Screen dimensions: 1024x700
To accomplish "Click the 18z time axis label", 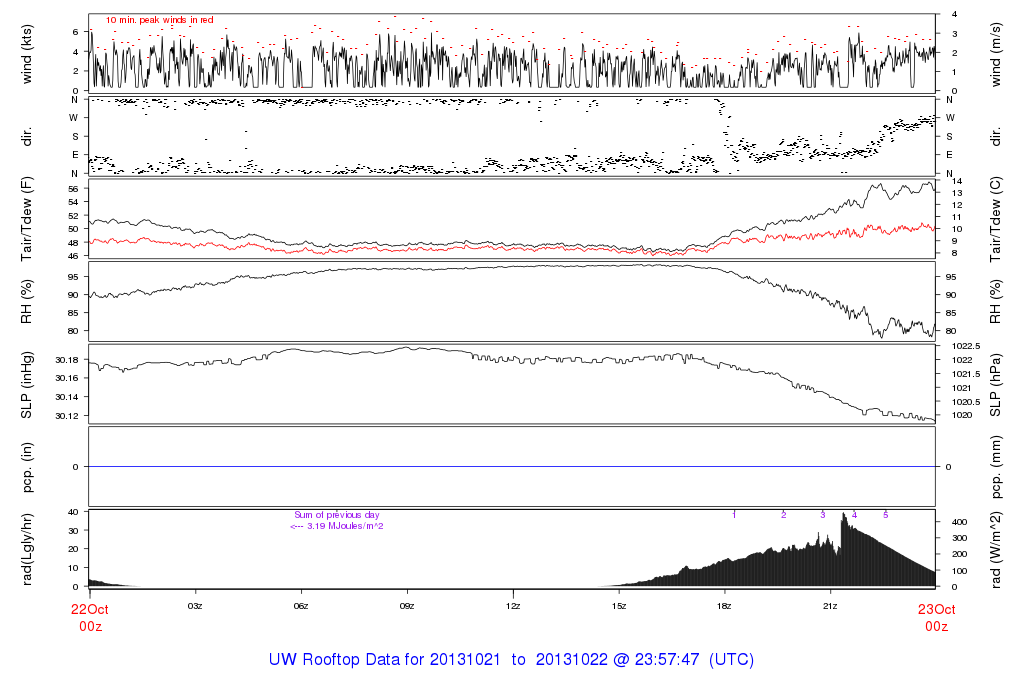I will 724,606.
